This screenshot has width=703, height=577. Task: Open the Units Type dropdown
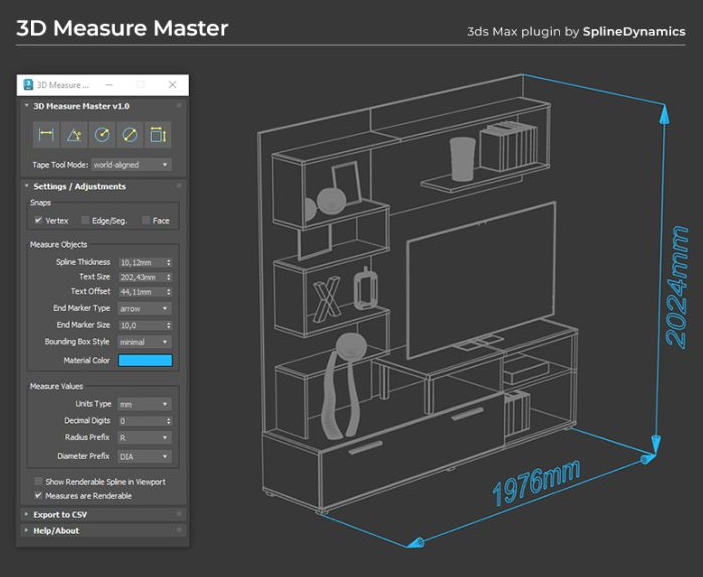(145, 405)
